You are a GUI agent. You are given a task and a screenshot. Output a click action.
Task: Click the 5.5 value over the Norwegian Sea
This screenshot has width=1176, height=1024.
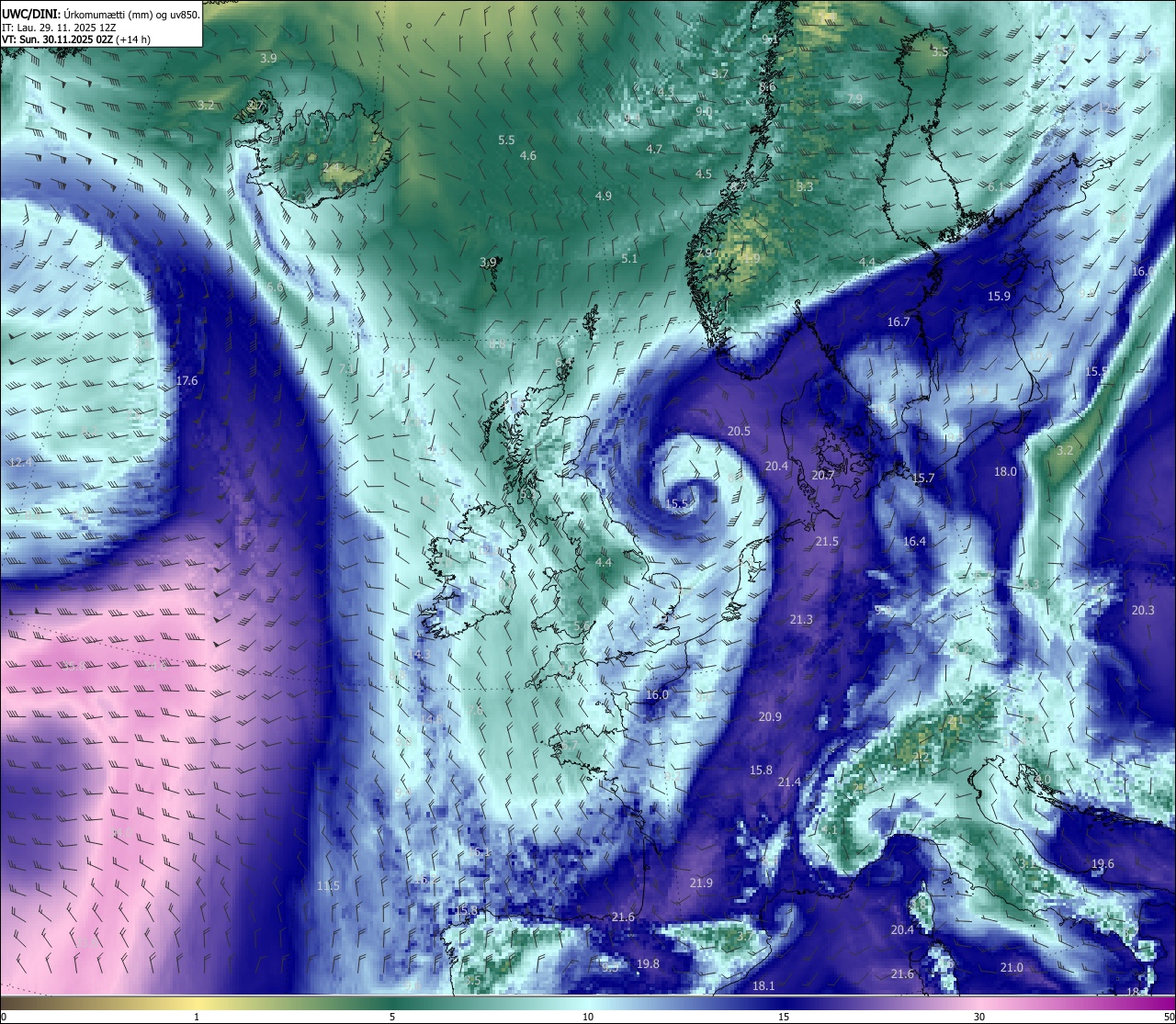506,140
